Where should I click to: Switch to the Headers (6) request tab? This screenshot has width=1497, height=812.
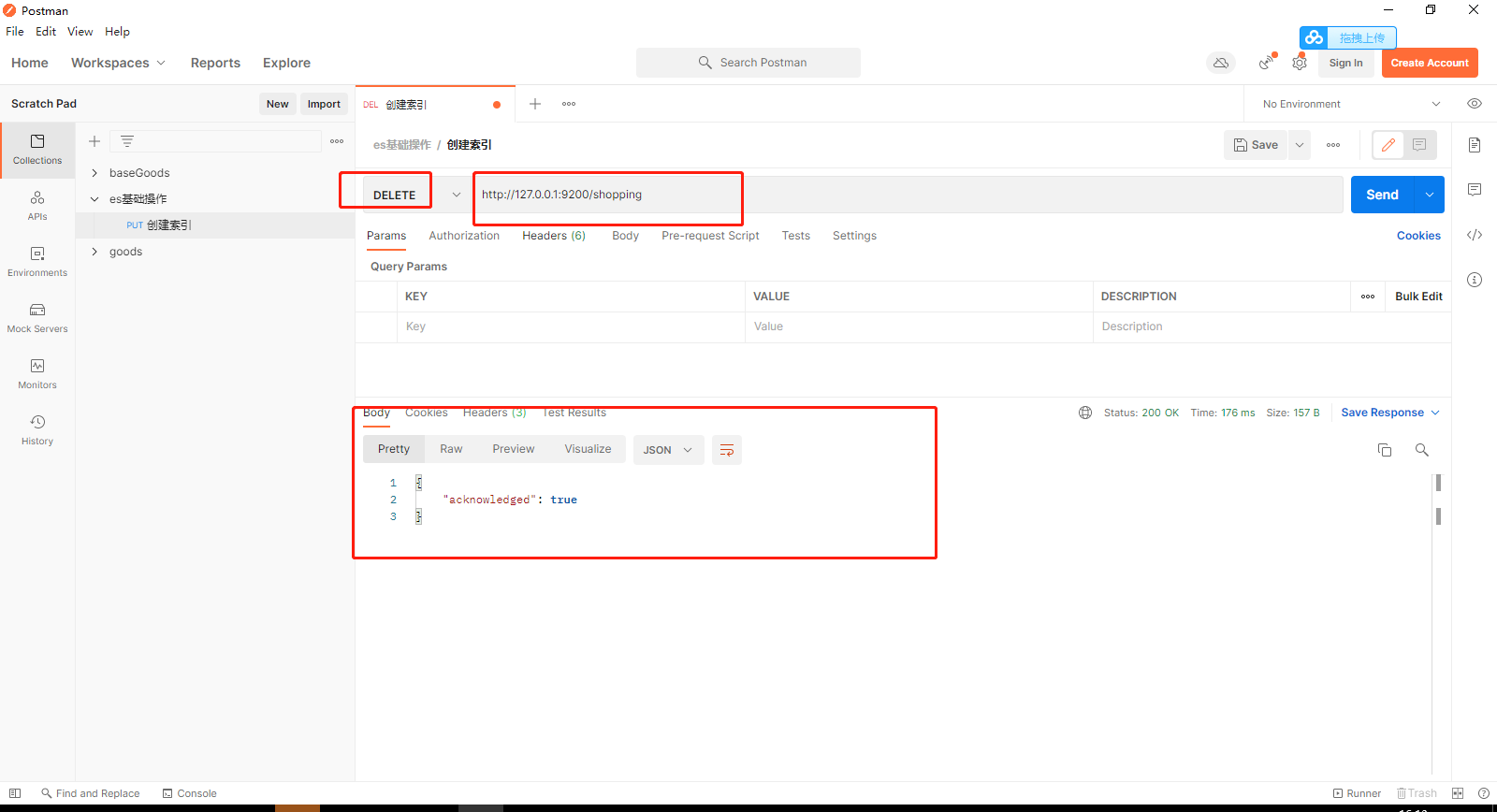click(x=554, y=236)
